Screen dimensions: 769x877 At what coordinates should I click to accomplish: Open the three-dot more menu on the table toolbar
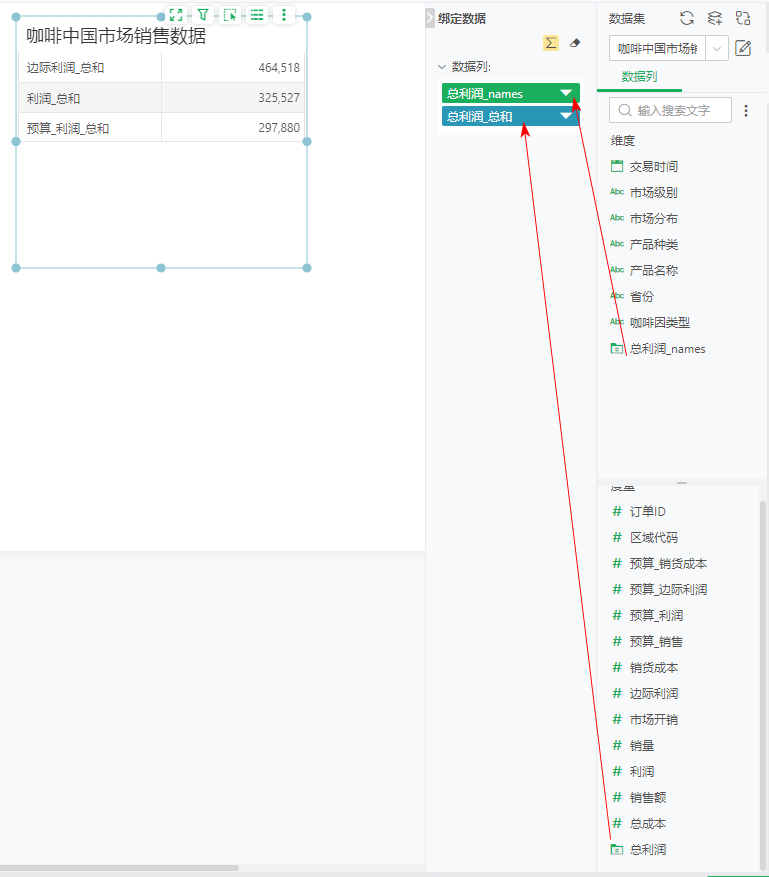tap(284, 15)
